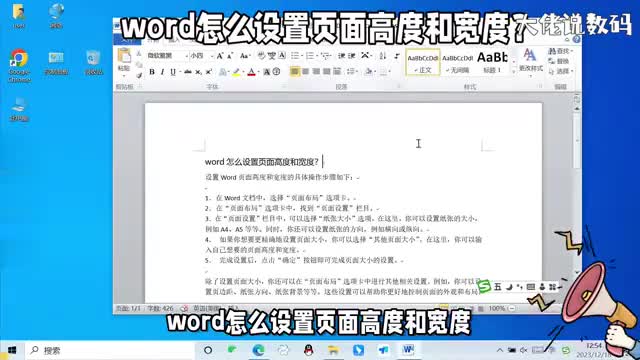Screen dimensions: 640x360
Task: Select Justify paragraph alignment
Action: [327, 72]
